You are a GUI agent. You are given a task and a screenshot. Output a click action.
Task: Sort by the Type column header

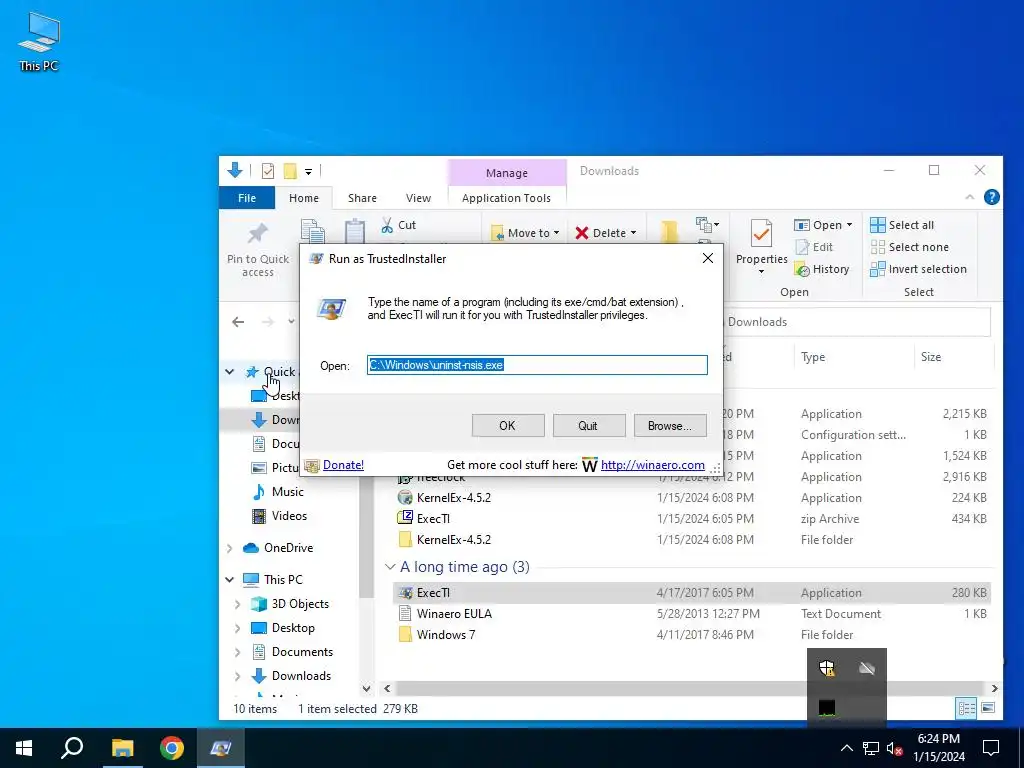(x=812, y=357)
